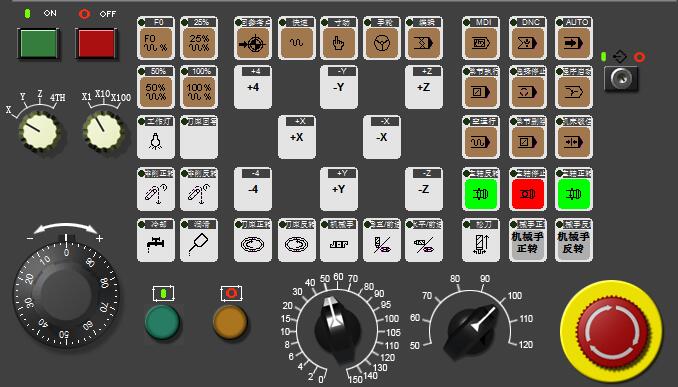This screenshot has height=387, width=678.
Task: Set rapid override to 25%
Action: (x=199, y=38)
